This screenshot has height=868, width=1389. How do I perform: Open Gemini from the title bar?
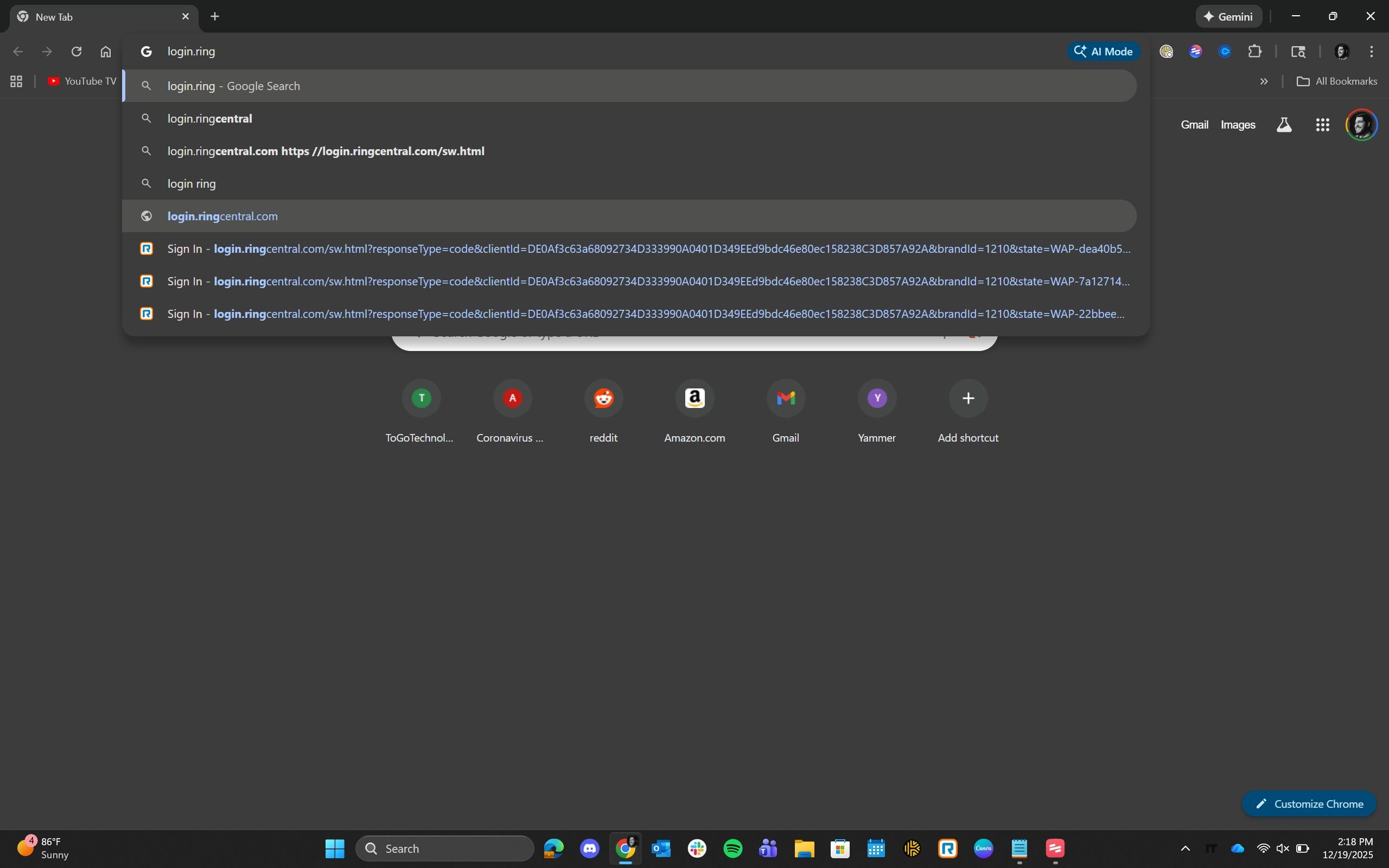coord(1228,17)
